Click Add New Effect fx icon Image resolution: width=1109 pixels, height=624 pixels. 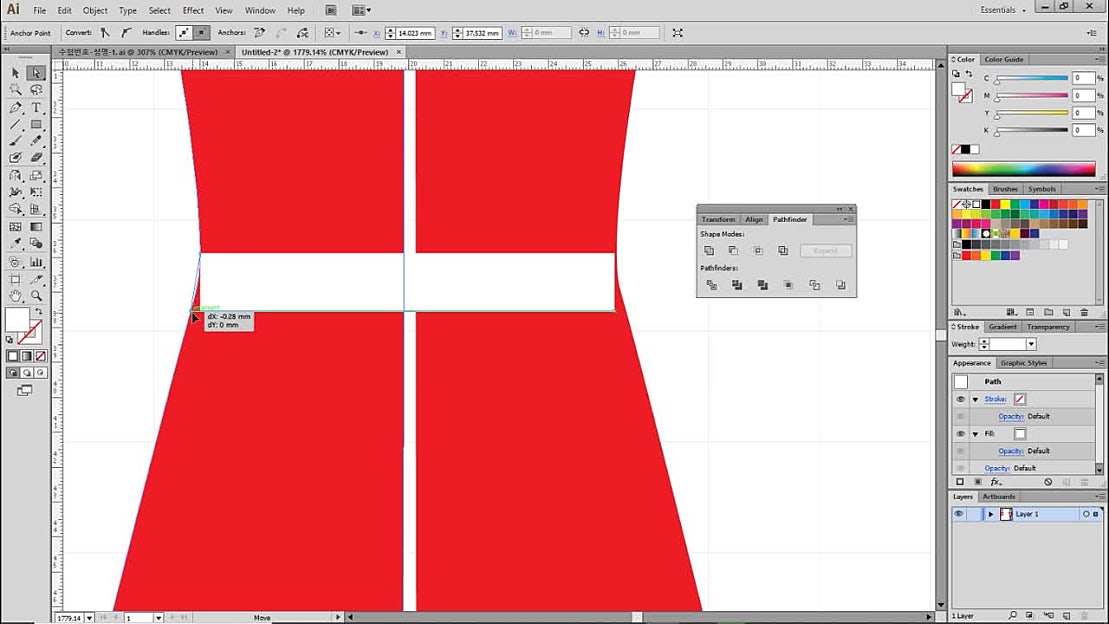coord(996,482)
